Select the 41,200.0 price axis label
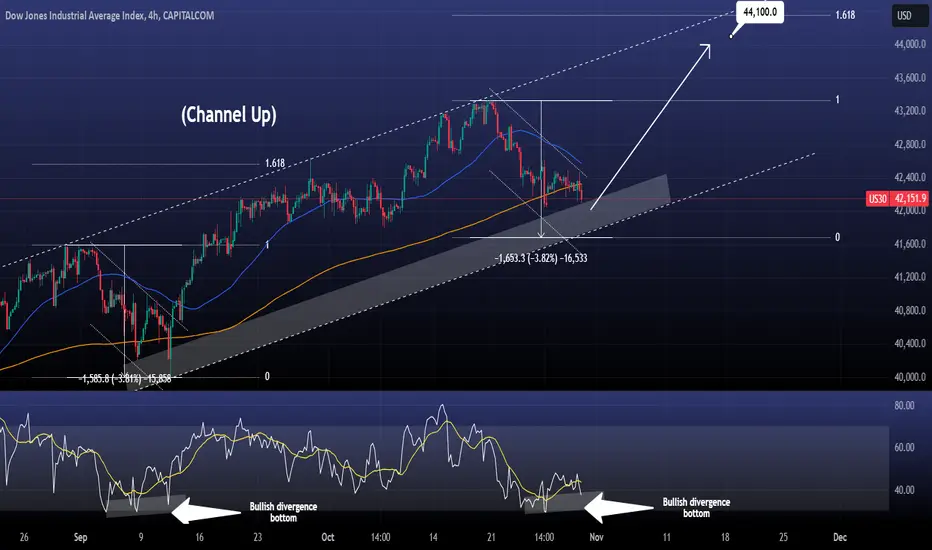Screen dimensions: 932x550 point(910,277)
